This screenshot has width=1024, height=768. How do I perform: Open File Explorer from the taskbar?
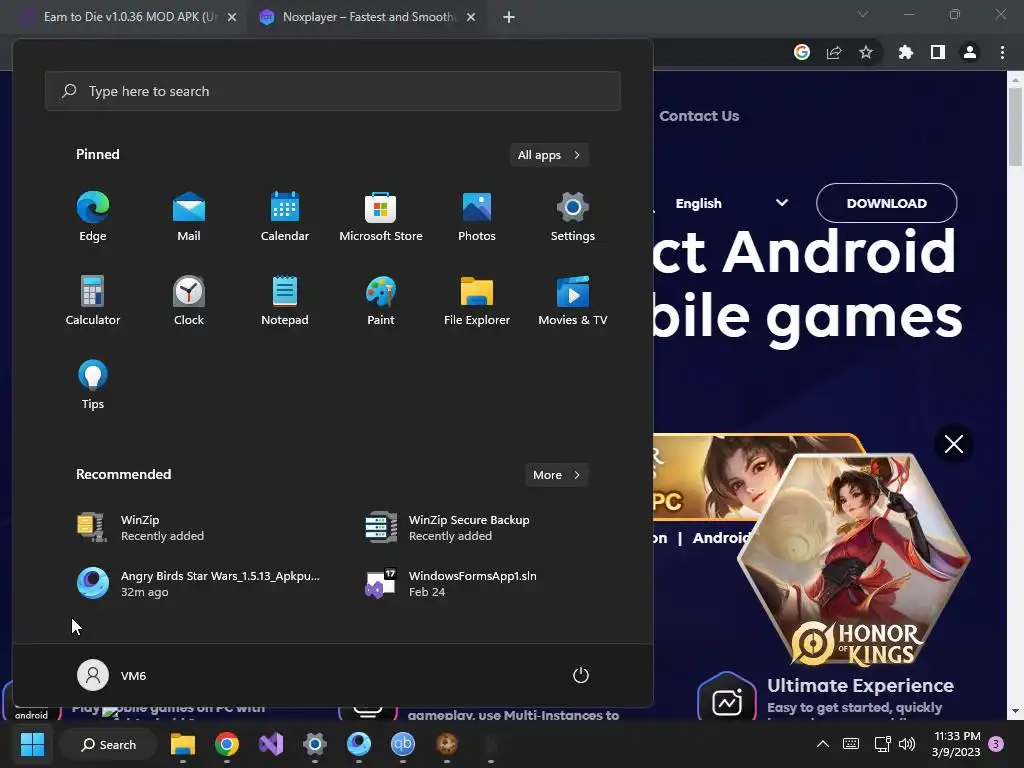click(x=183, y=744)
